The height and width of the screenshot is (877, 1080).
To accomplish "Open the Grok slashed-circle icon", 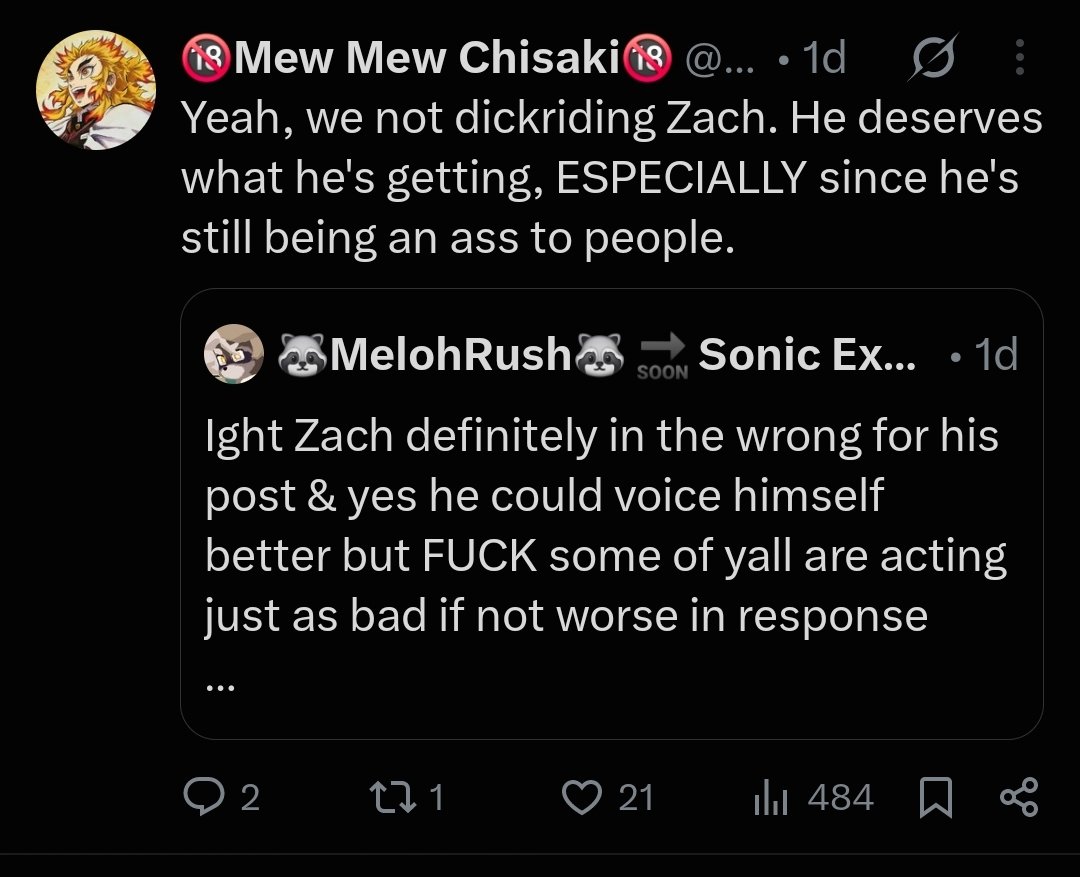I will point(933,56).
